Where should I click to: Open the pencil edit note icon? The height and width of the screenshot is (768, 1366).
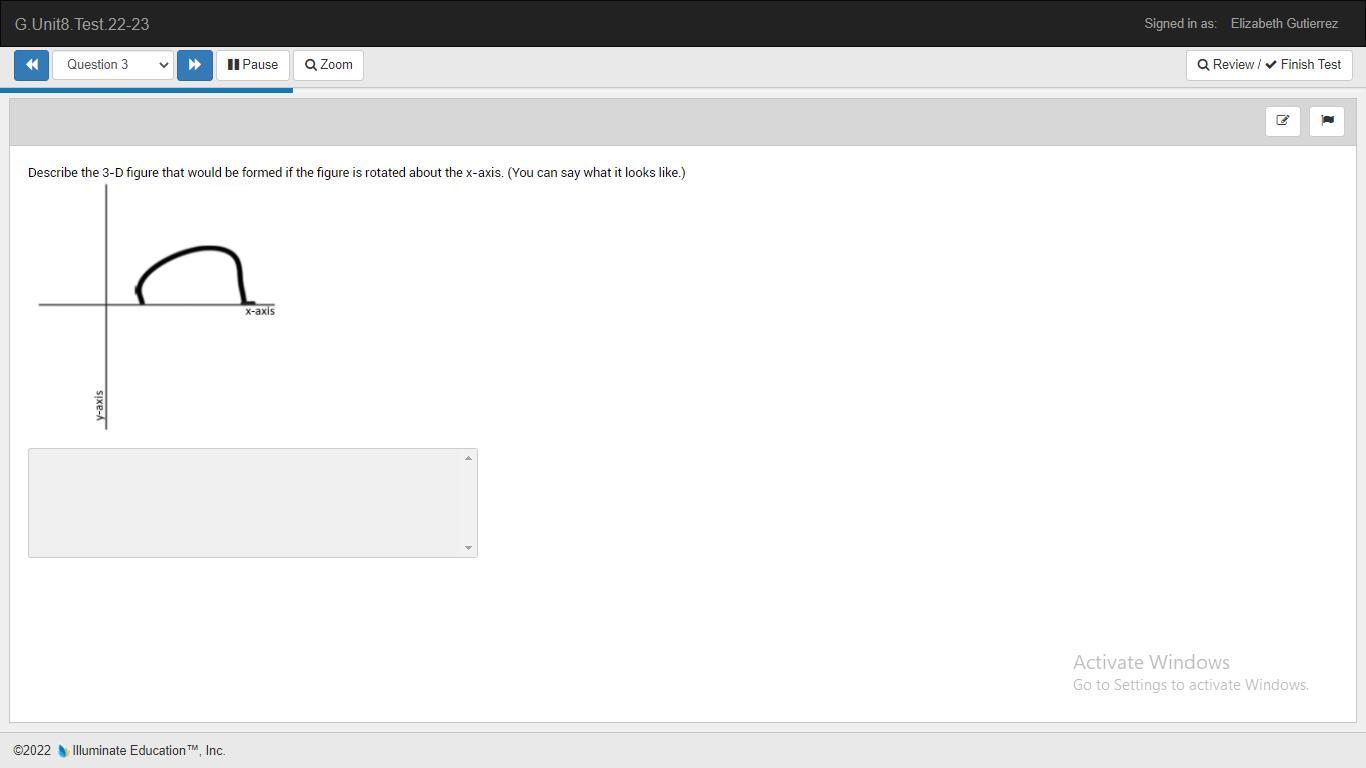[1282, 121]
